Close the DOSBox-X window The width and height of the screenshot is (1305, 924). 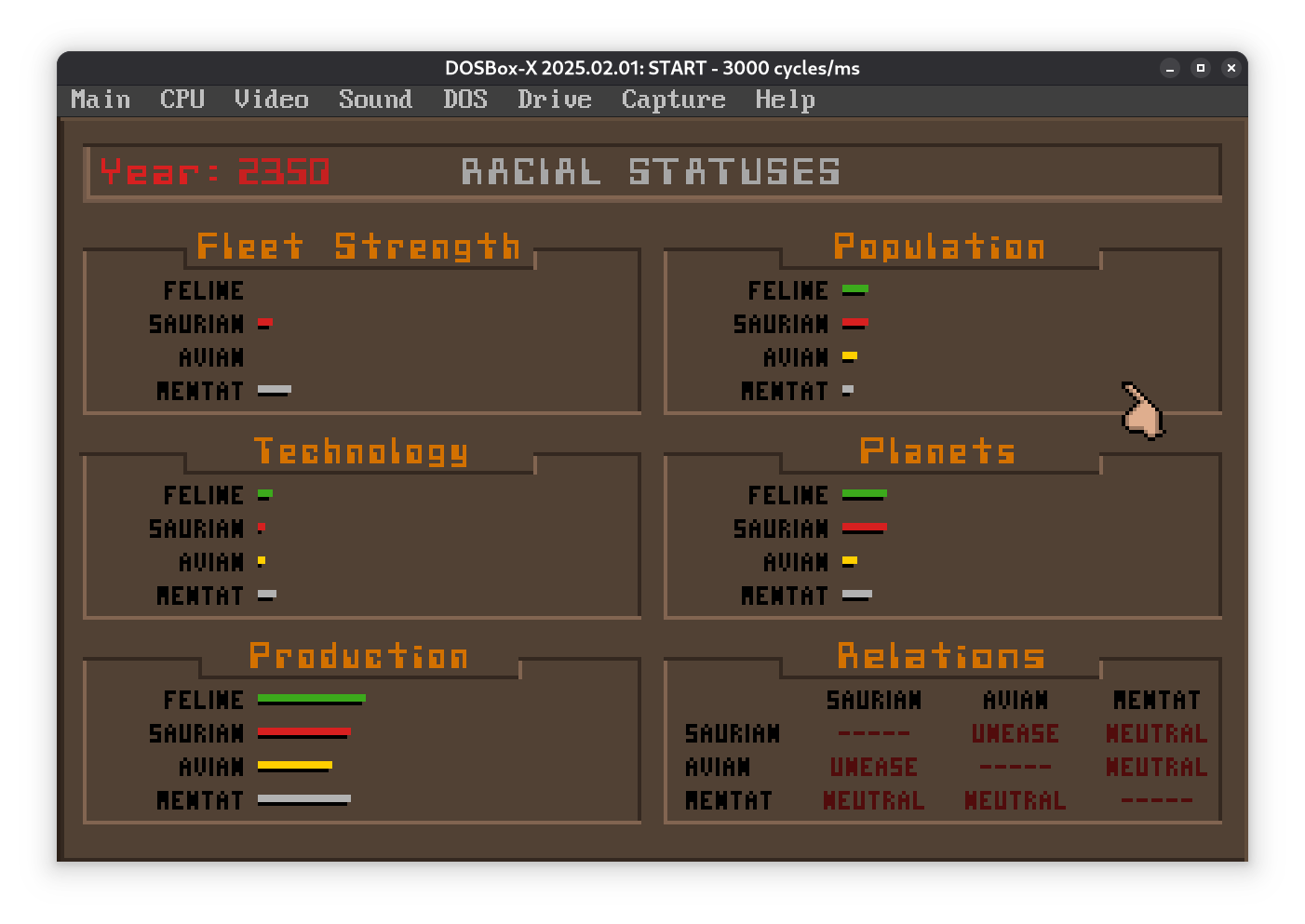coord(1231,68)
